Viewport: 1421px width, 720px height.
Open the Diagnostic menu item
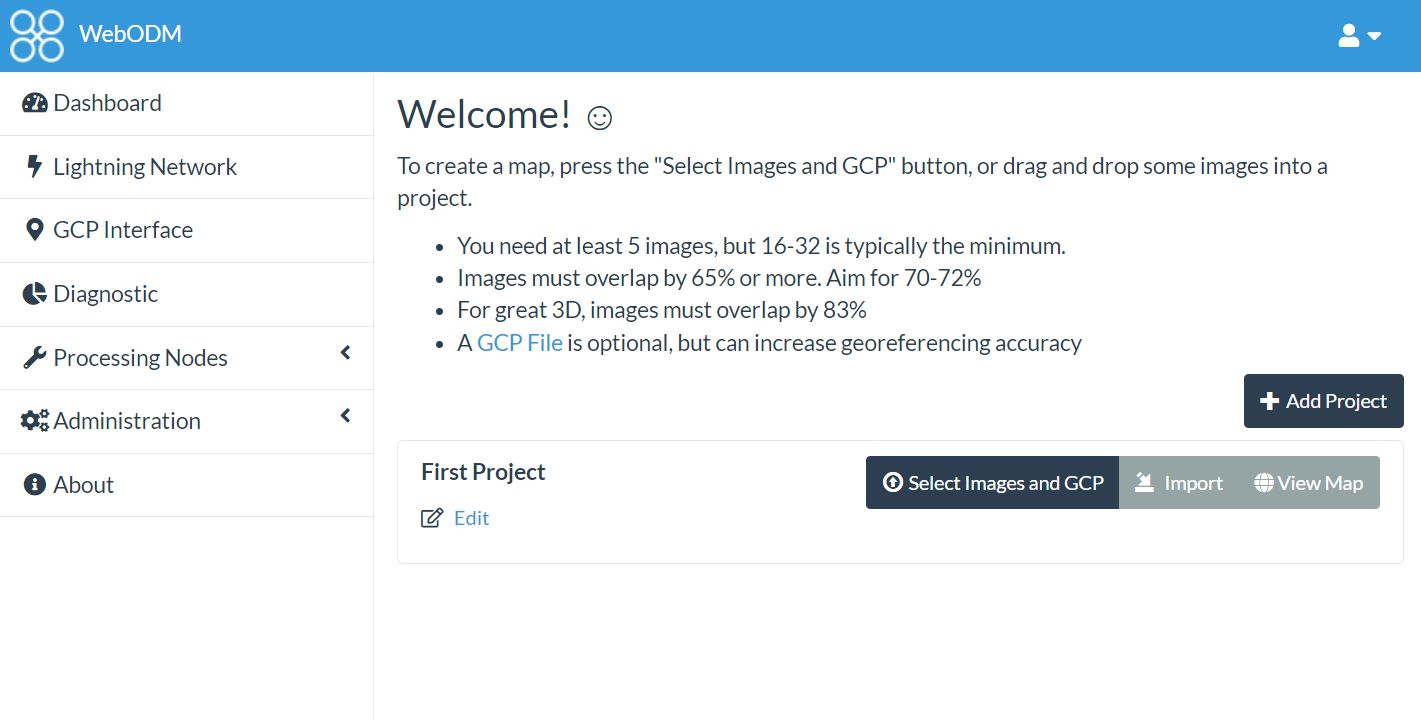tap(187, 294)
